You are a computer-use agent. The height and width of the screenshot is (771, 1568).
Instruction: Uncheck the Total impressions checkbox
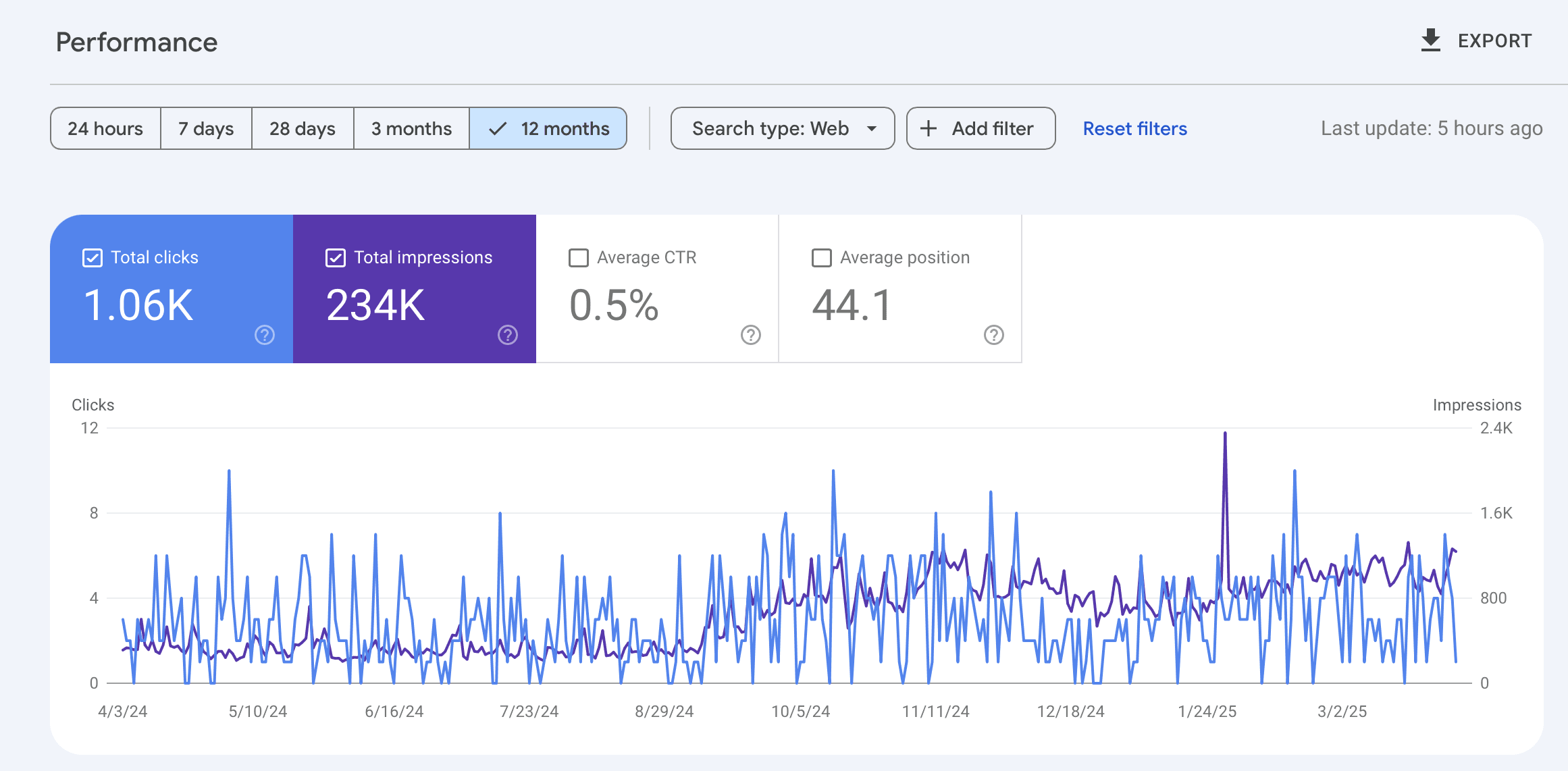336,258
